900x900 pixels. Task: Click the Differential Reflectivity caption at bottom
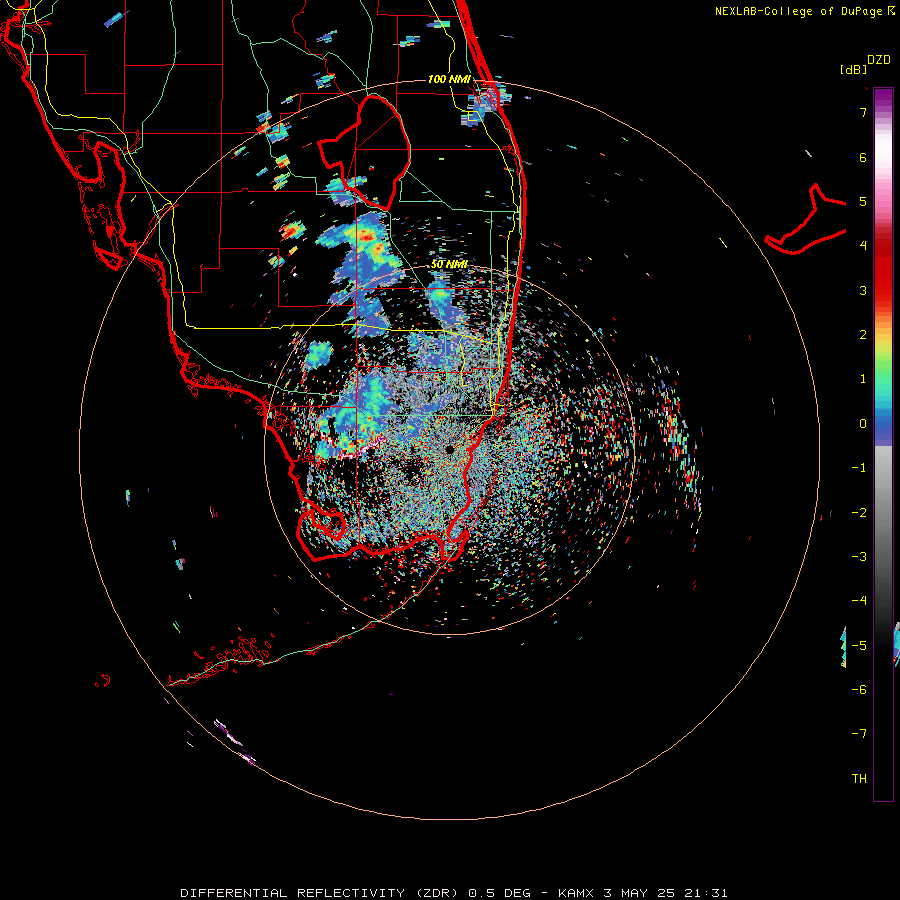453,893
